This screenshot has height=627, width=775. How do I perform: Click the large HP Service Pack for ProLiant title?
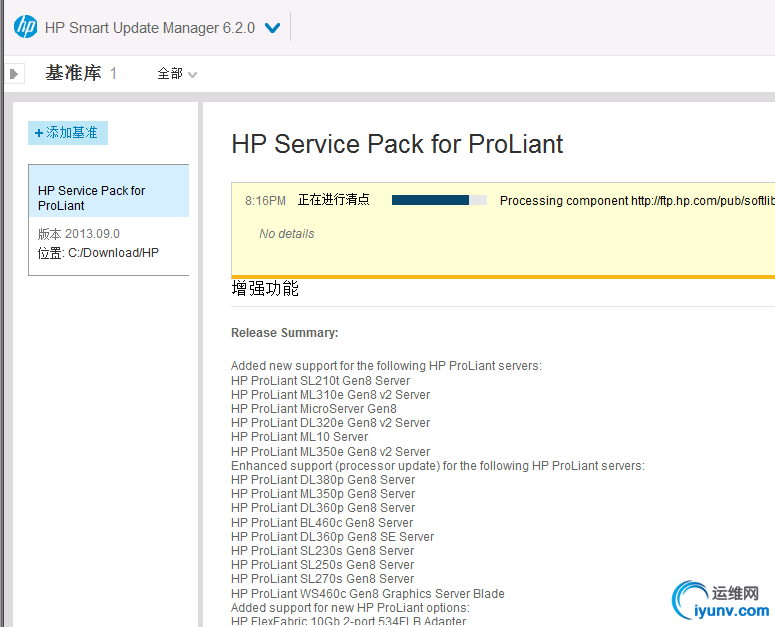[x=397, y=144]
